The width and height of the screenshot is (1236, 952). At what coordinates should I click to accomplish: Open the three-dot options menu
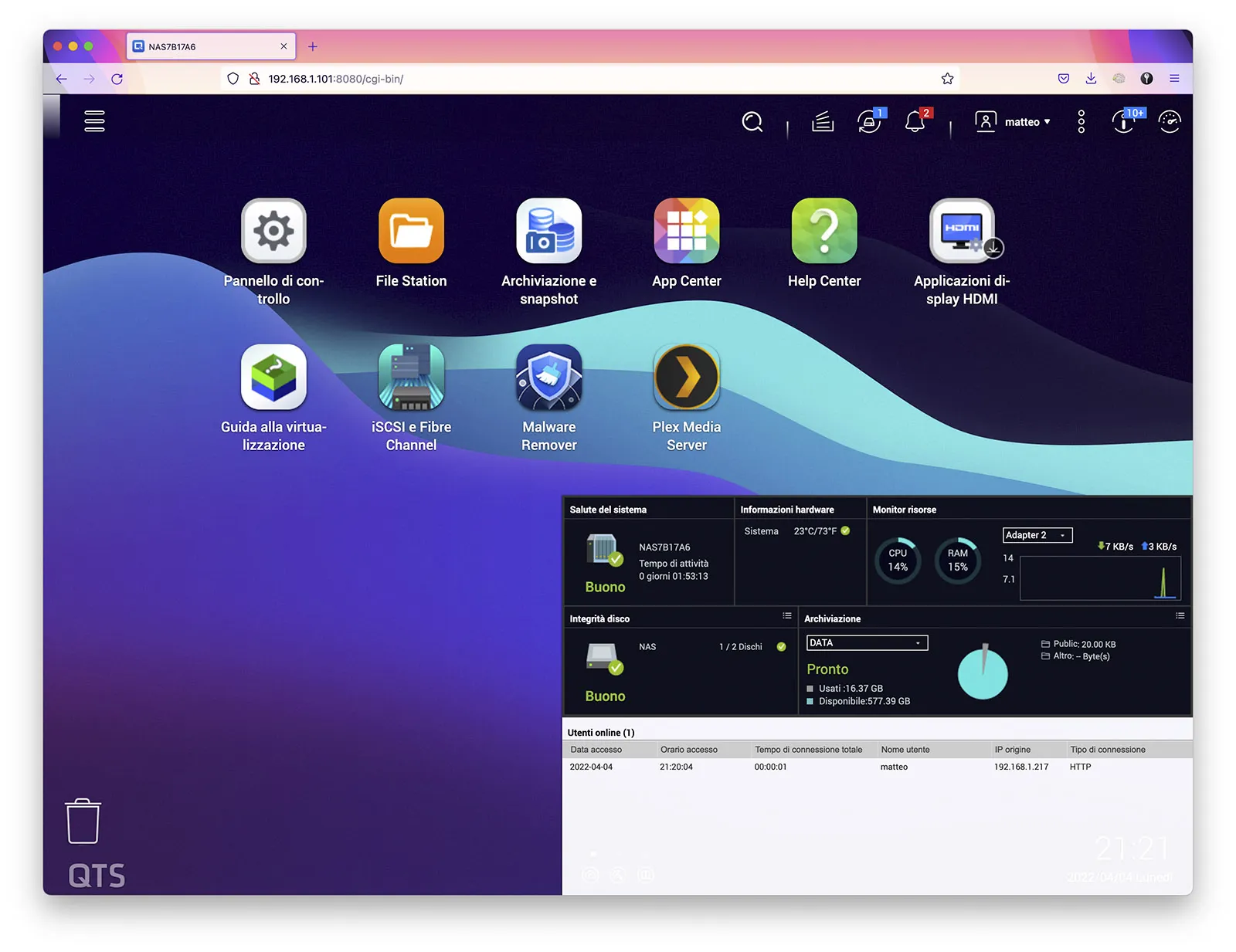coord(1080,122)
